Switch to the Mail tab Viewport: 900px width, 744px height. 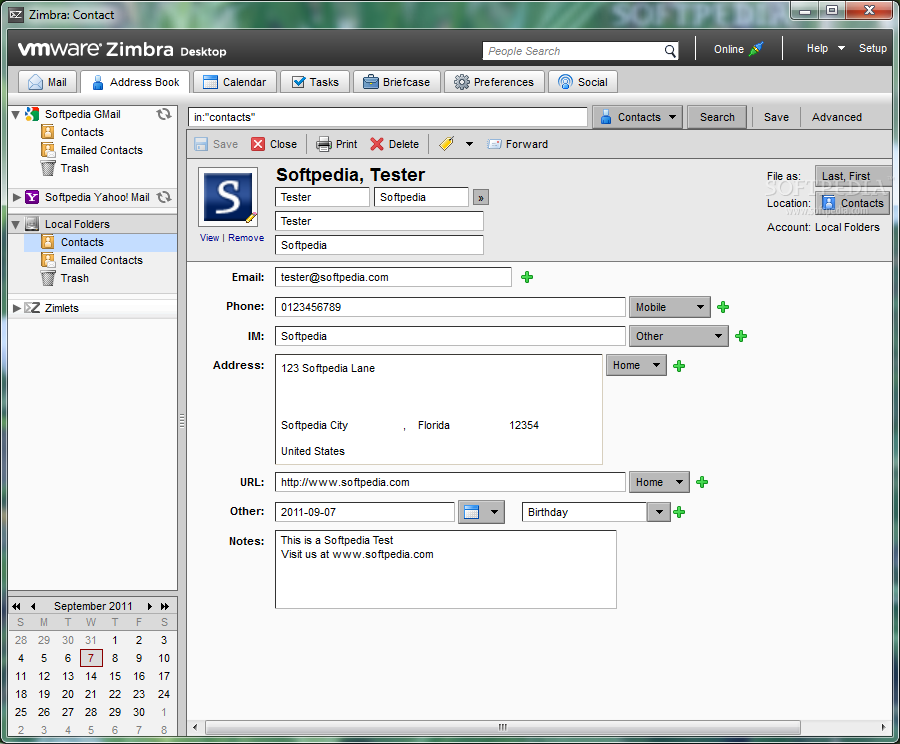47,82
